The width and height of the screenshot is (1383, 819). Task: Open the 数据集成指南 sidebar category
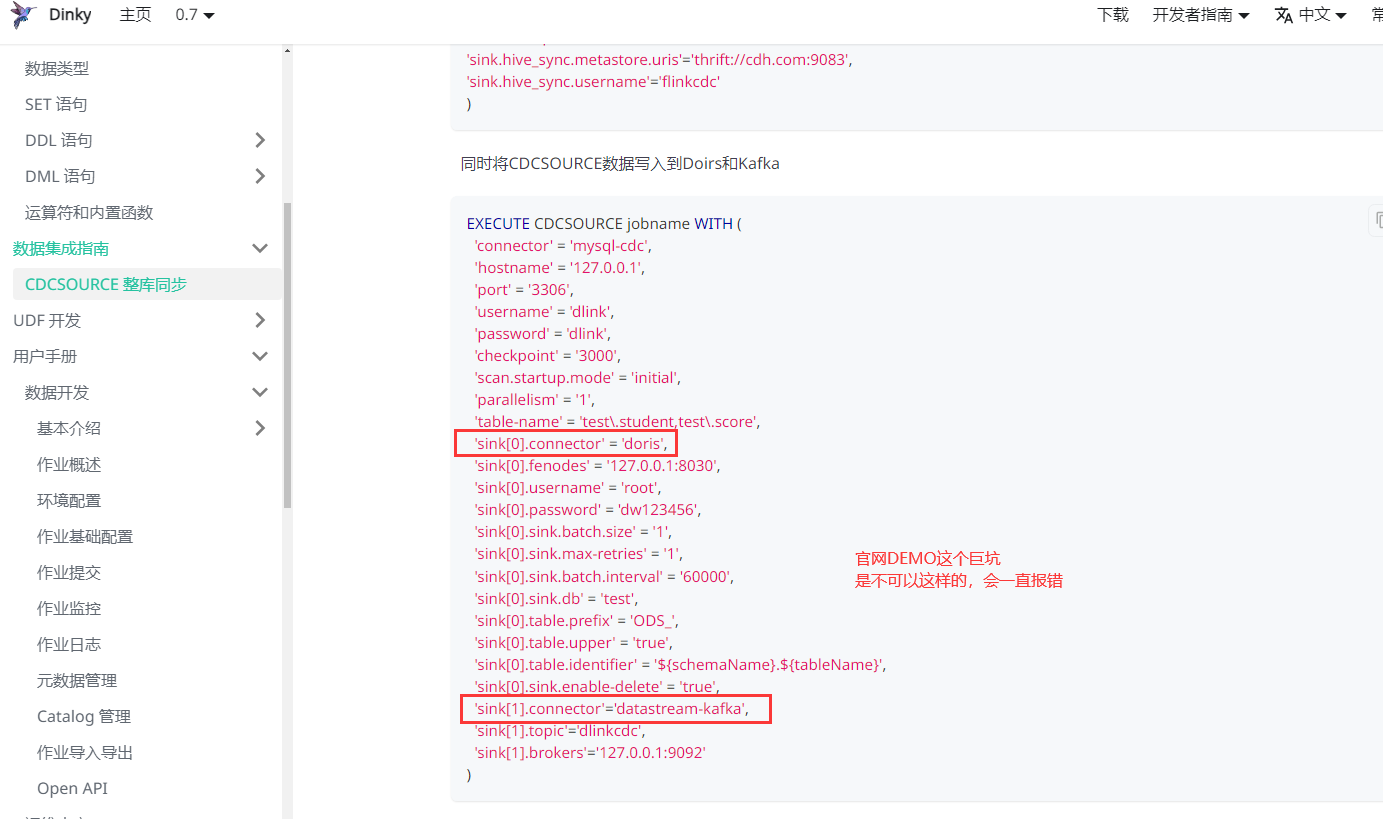tap(61, 248)
